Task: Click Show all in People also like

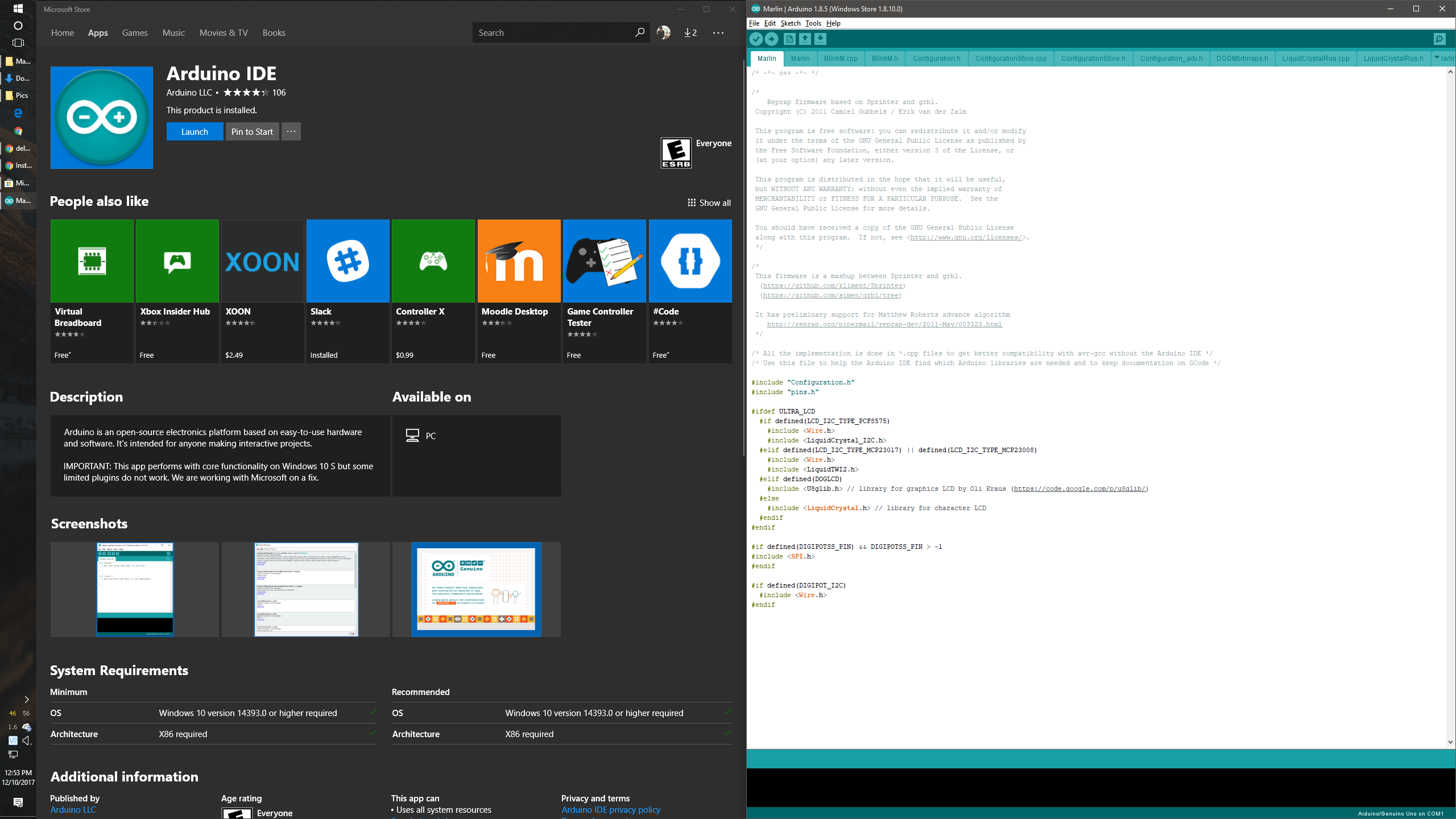Action: [709, 203]
